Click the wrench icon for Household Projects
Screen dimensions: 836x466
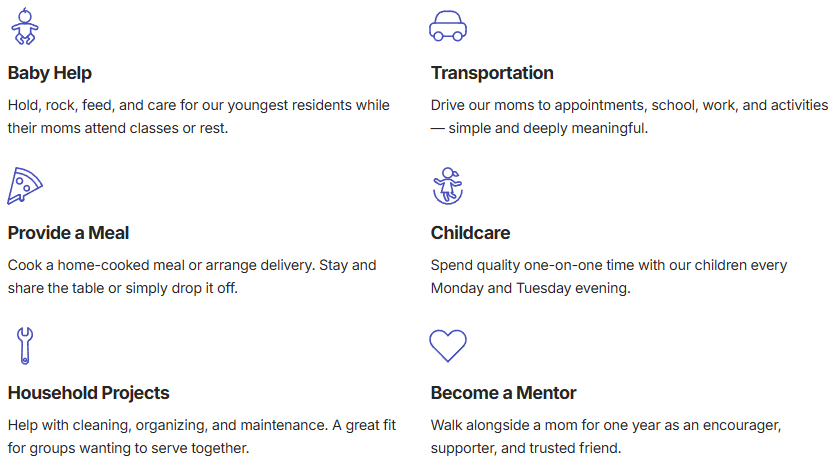(x=25, y=346)
